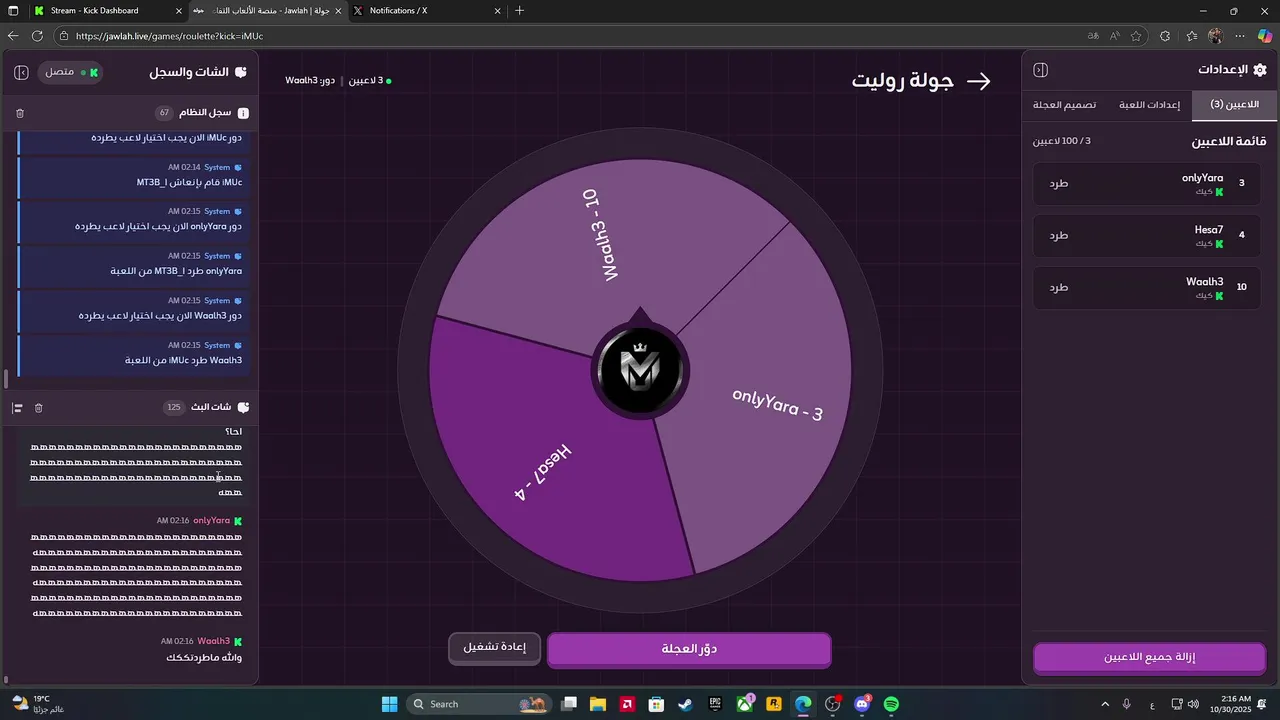This screenshot has width=1280, height=720.
Task: Click the Kick connected status badge
Action: click(72, 73)
